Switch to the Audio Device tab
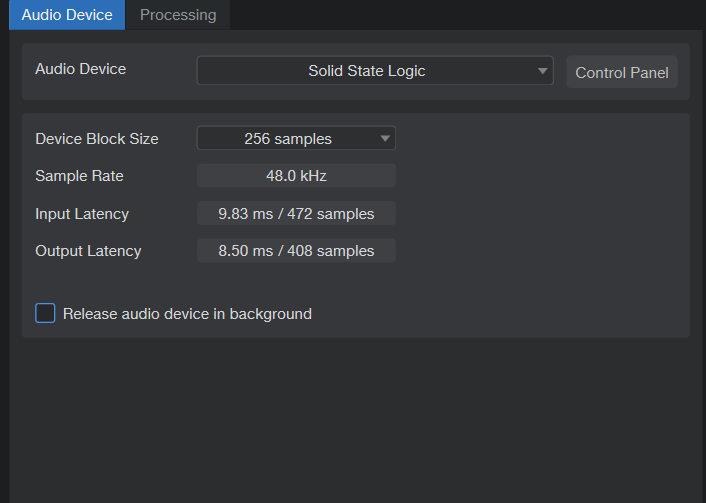Image resolution: width=706 pixels, height=503 pixels. click(67, 15)
